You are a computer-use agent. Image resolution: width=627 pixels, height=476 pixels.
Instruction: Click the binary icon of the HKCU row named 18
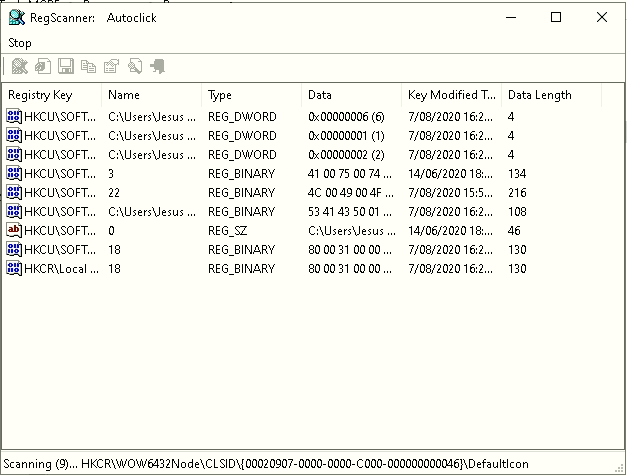tap(14, 250)
